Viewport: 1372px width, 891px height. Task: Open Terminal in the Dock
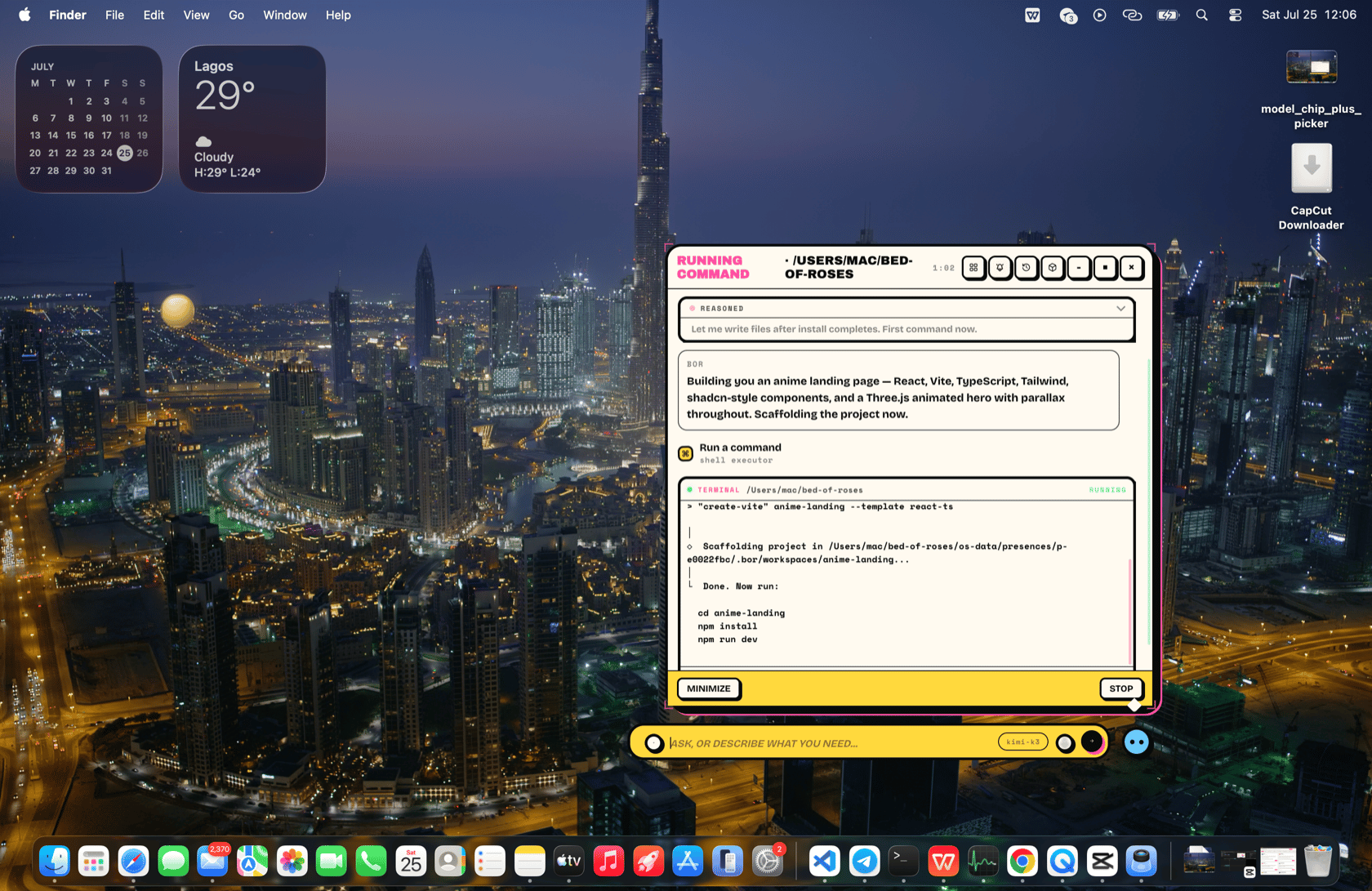pyautogui.click(x=903, y=861)
